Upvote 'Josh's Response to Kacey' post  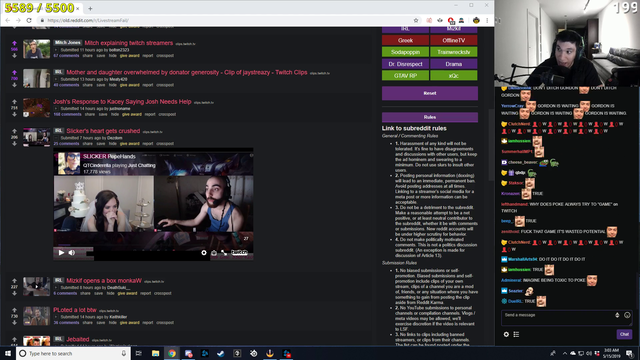click(x=14, y=102)
